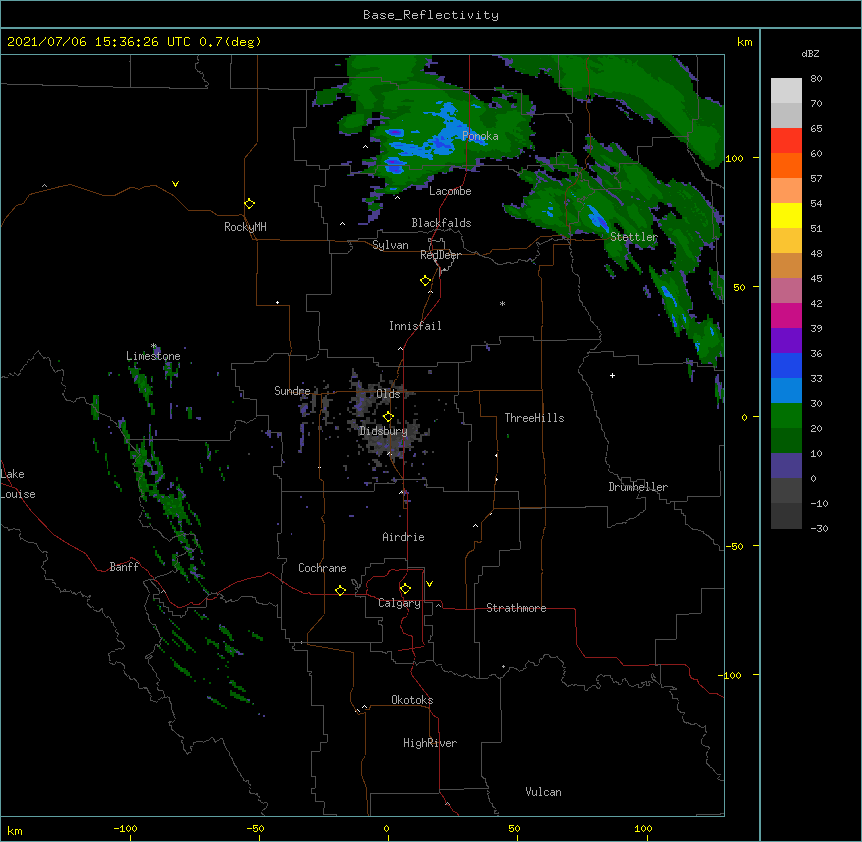This screenshot has width=862, height=842.
Task: Select the Cochrane label
Action: 322,568
